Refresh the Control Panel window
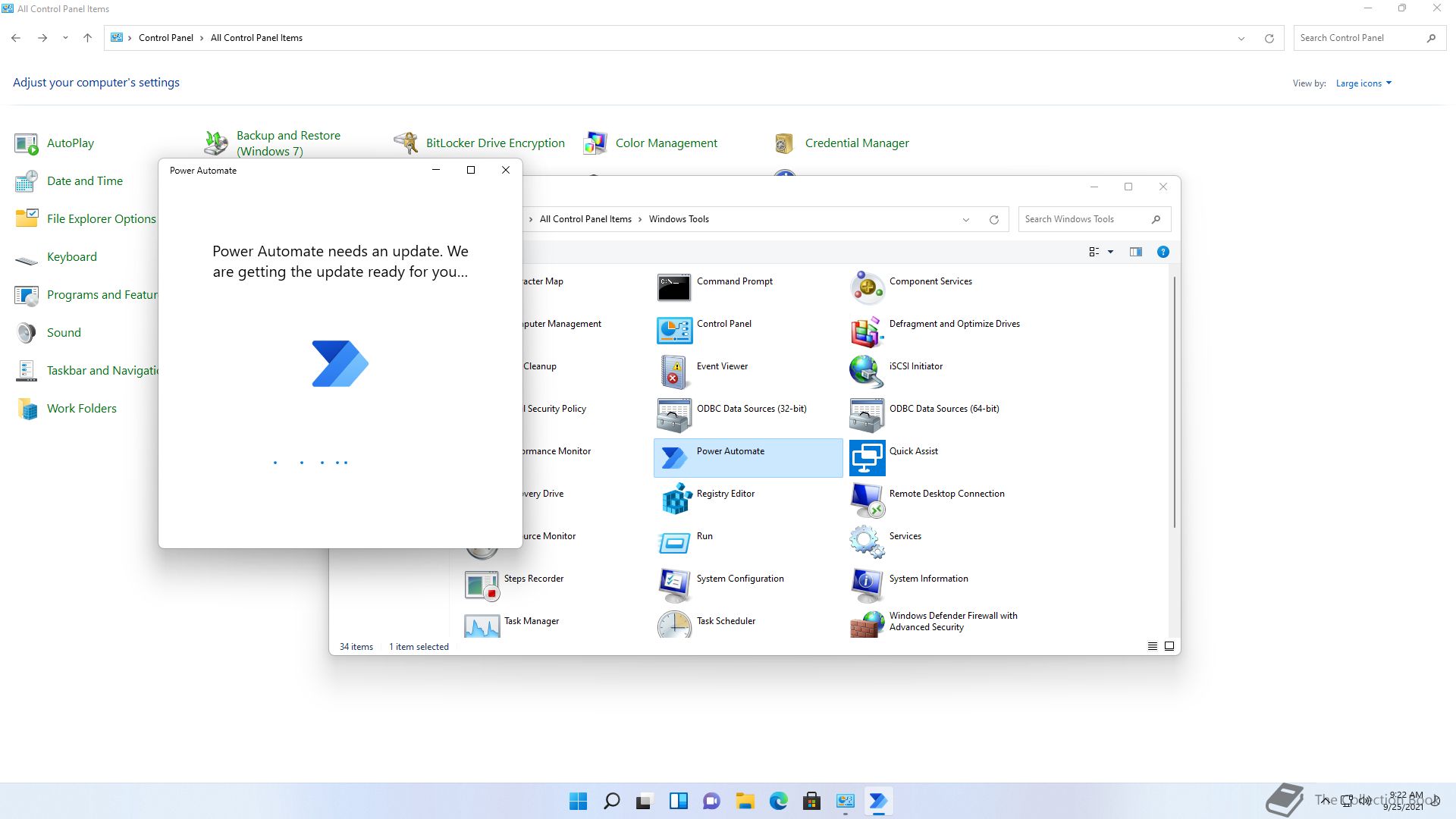1456x819 pixels. (x=1269, y=39)
